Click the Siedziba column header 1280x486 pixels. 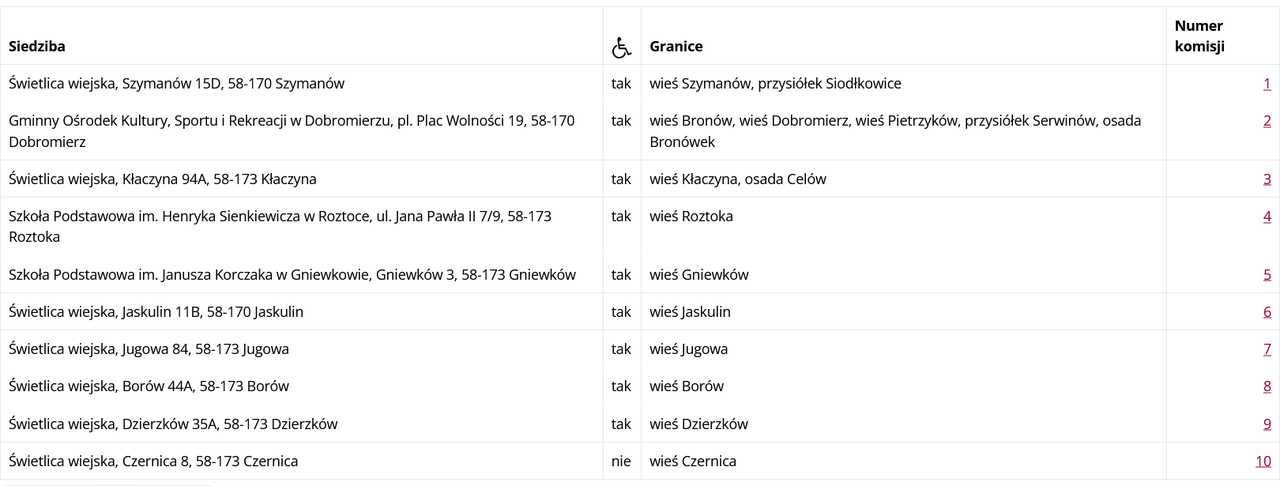click(37, 46)
